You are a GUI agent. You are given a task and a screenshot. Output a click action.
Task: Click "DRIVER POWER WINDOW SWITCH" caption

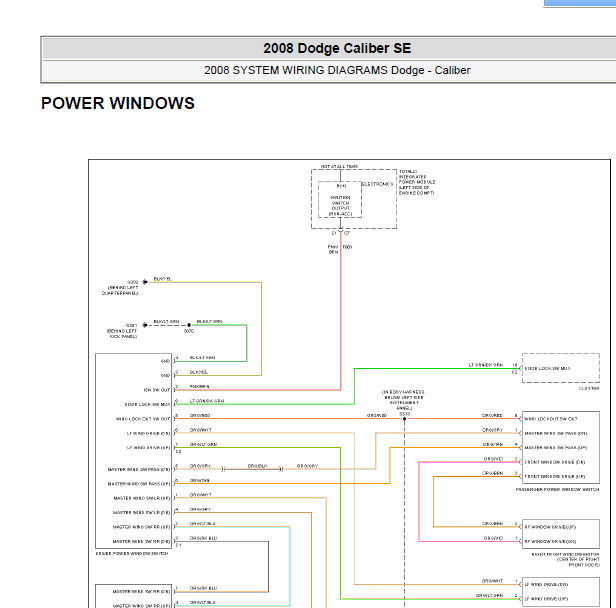(x=132, y=553)
